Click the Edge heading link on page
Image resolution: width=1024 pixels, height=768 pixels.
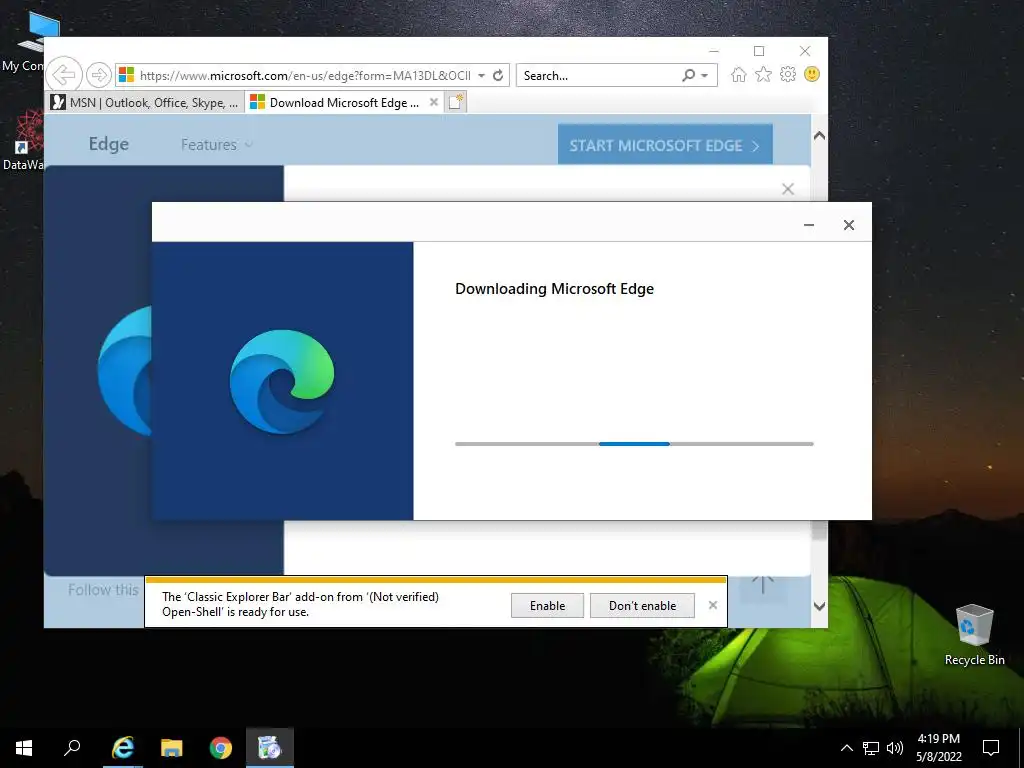tap(108, 144)
